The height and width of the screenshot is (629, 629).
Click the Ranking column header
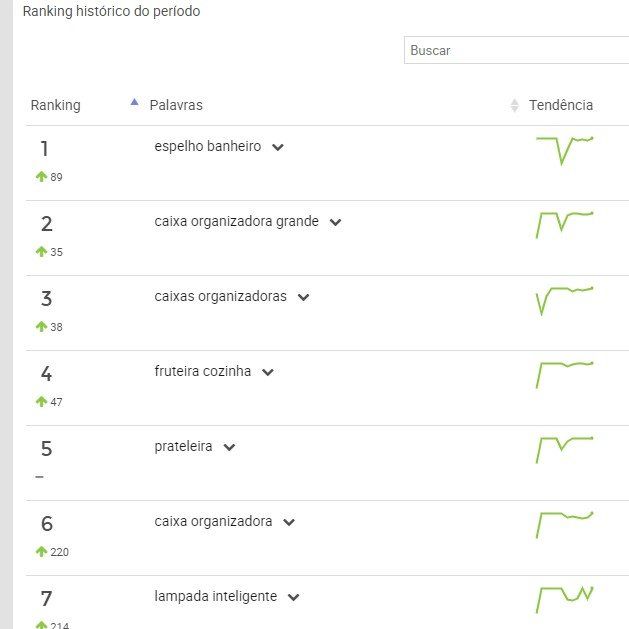tap(56, 106)
